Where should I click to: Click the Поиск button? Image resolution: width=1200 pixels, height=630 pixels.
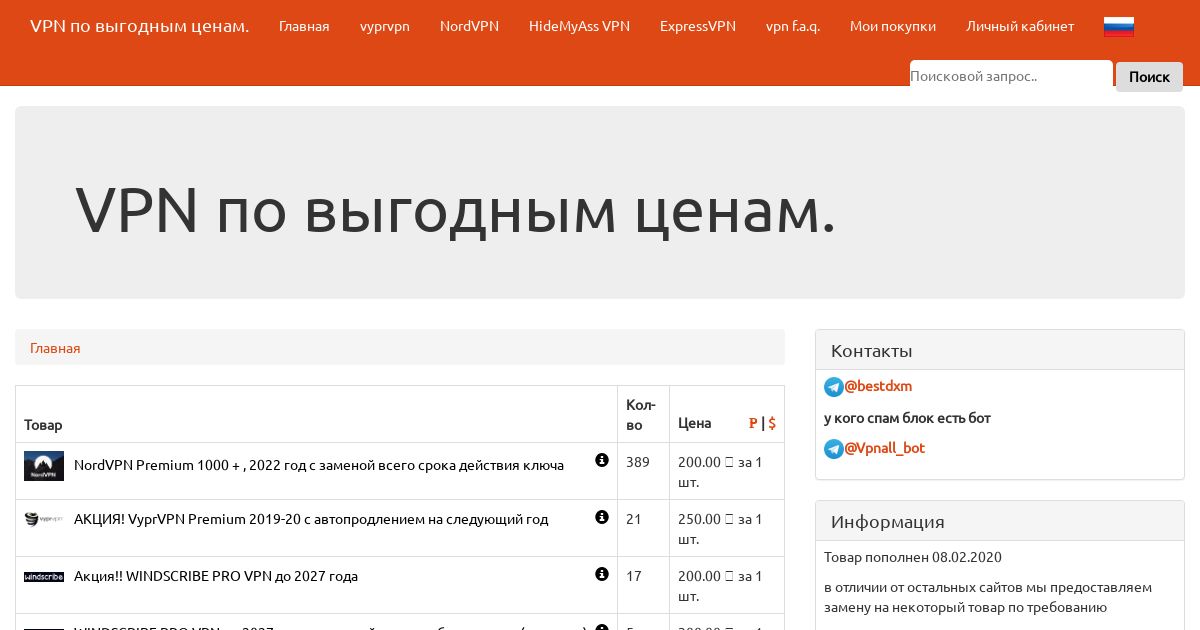(x=1149, y=76)
